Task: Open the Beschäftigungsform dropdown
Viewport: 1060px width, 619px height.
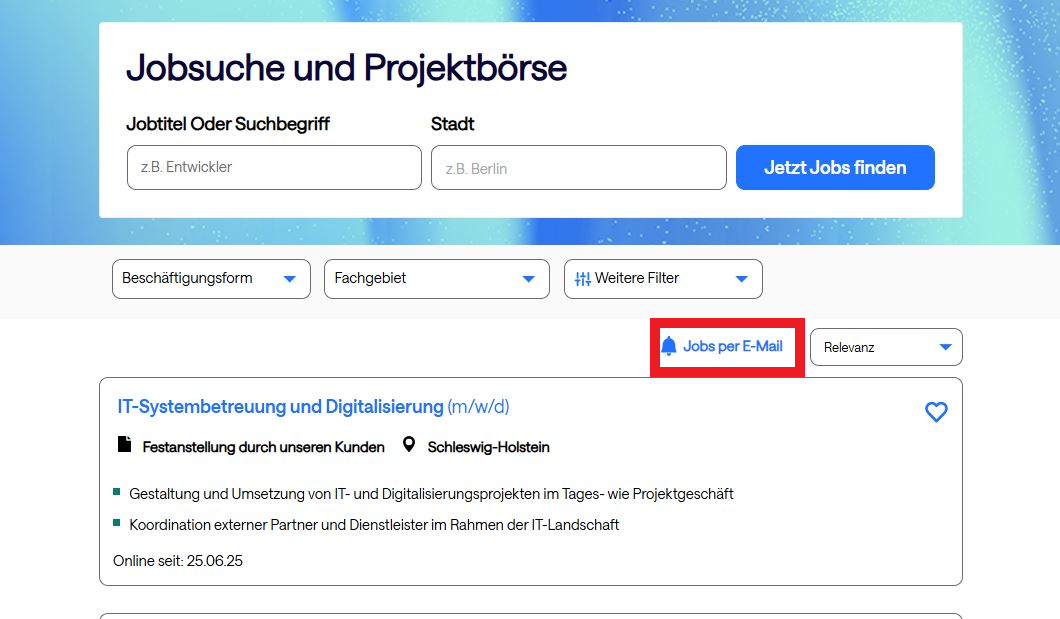Action: [x=211, y=279]
